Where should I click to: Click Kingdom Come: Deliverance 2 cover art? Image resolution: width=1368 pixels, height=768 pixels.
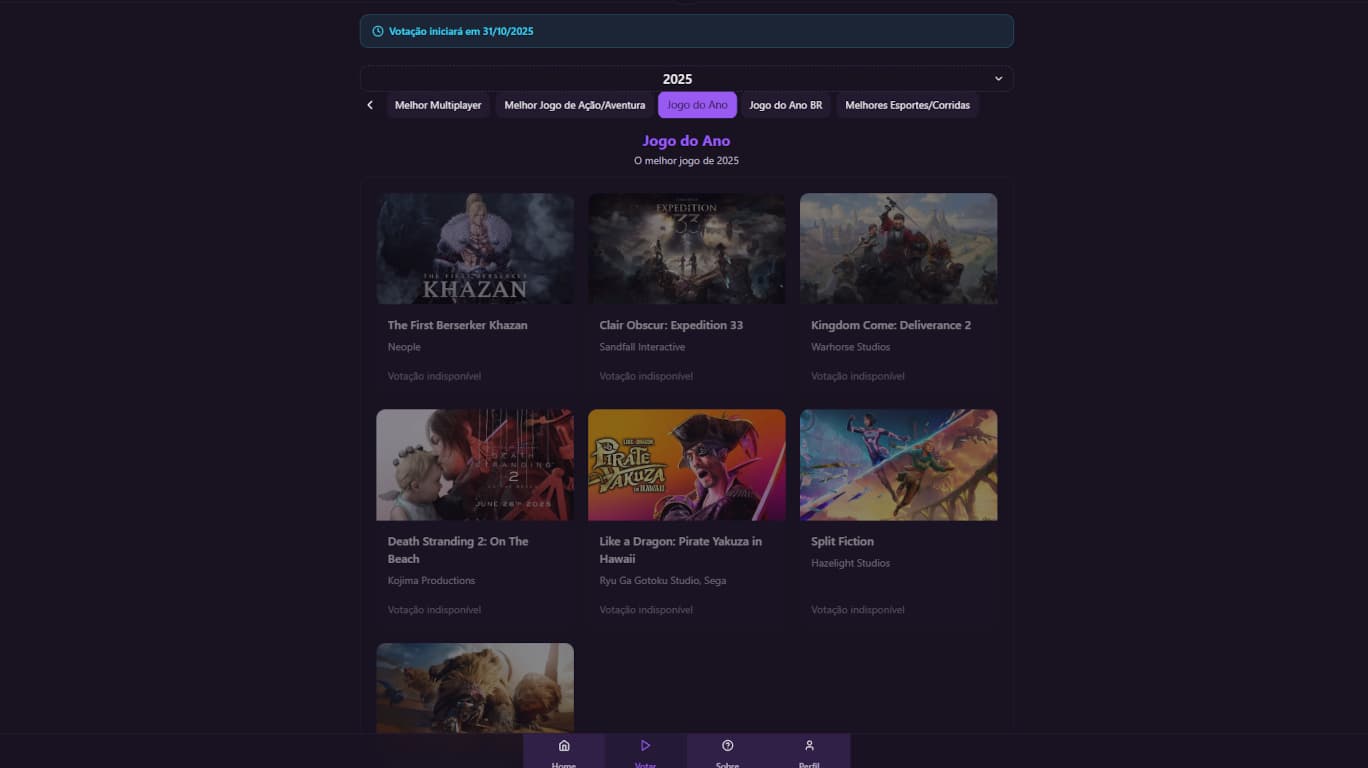pyautogui.click(x=898, y=248)
